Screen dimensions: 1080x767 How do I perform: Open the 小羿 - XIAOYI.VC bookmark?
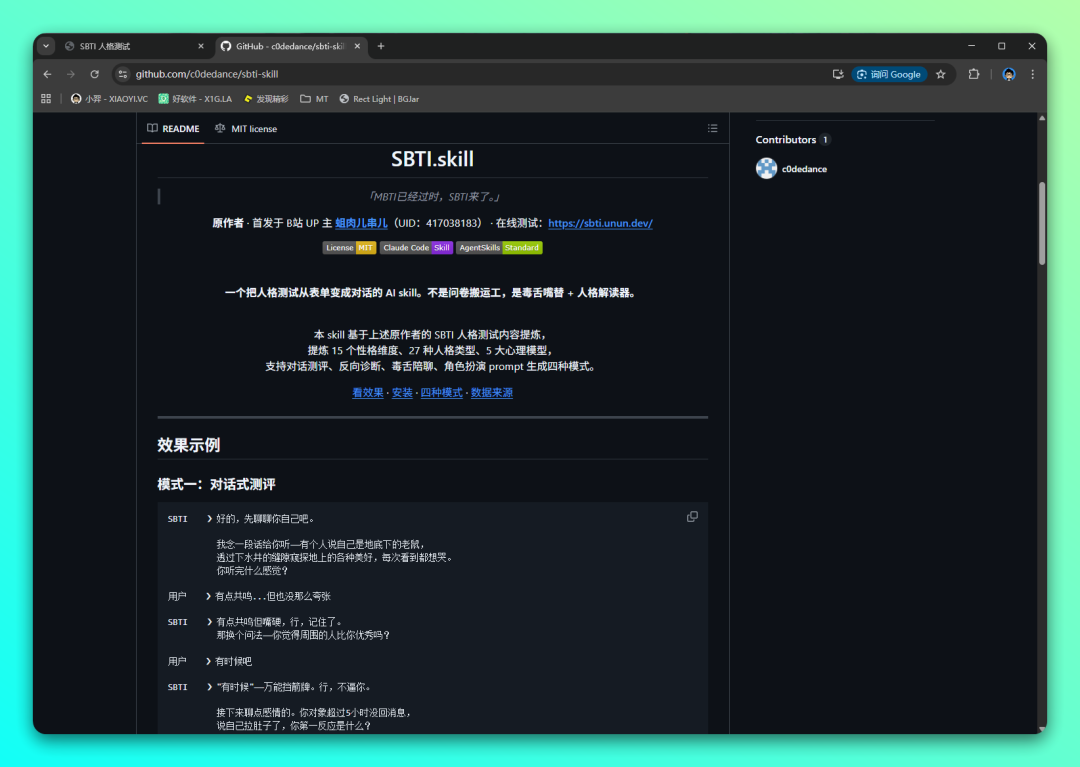pos(110,99)
